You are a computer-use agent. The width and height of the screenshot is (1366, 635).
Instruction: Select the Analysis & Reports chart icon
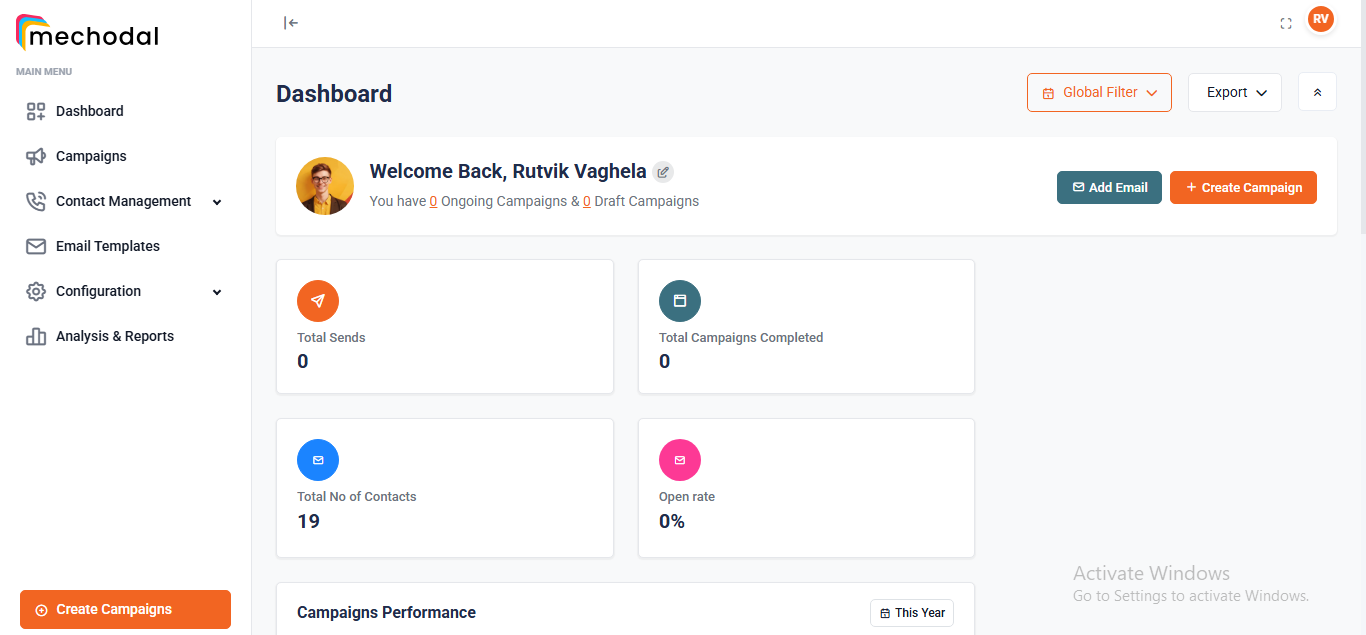tap(36, 336)
